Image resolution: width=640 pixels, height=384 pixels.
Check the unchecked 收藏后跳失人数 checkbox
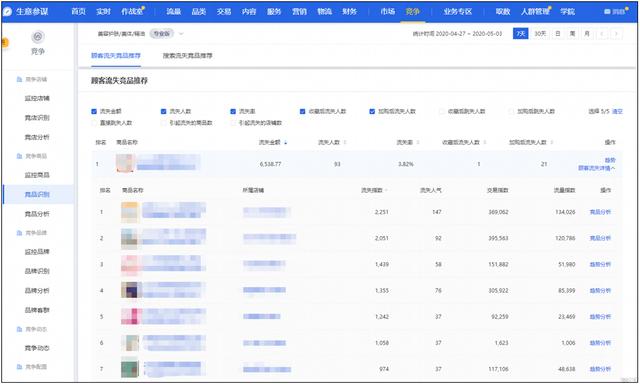click(x=442, y=111)
